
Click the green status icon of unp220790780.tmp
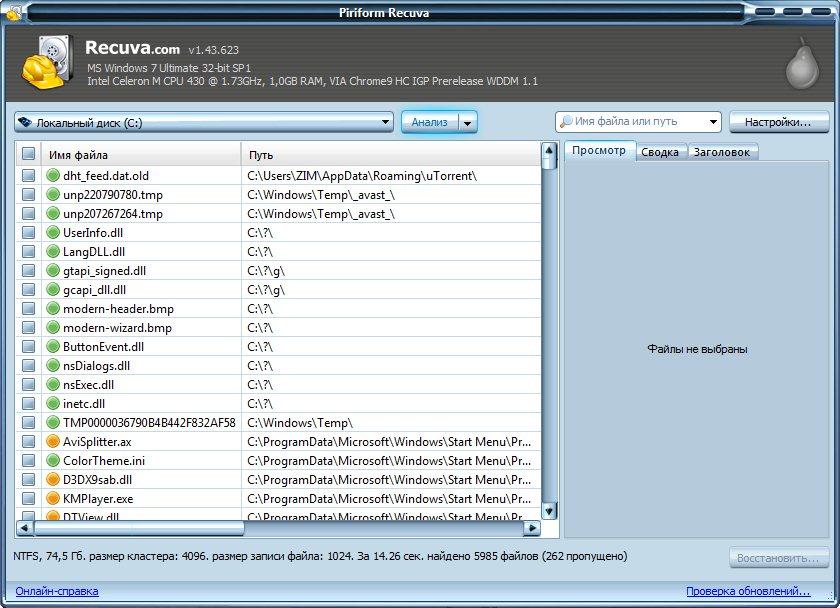point(52,194)
